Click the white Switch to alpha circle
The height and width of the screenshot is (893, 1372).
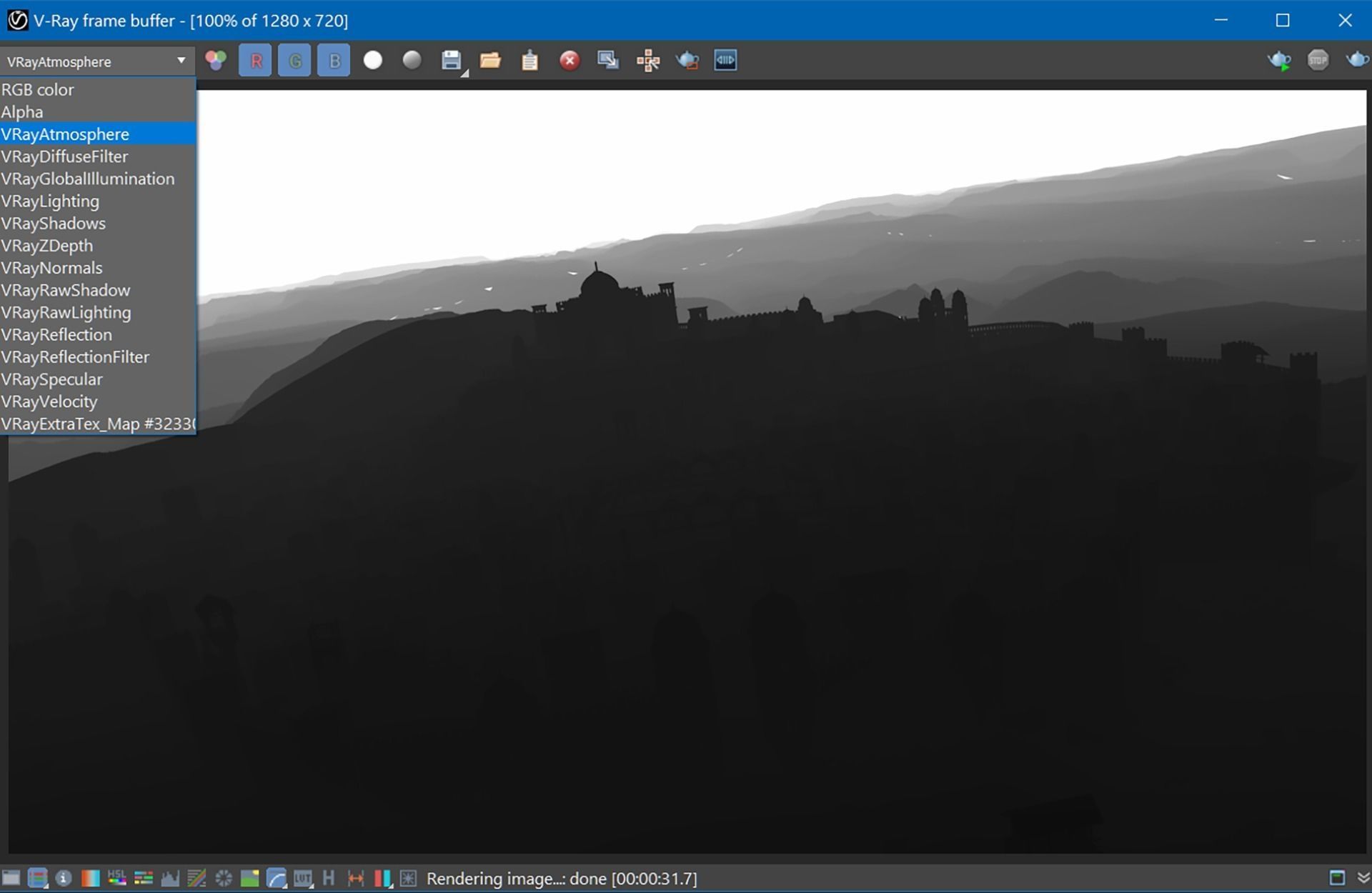tap(372, 61)
